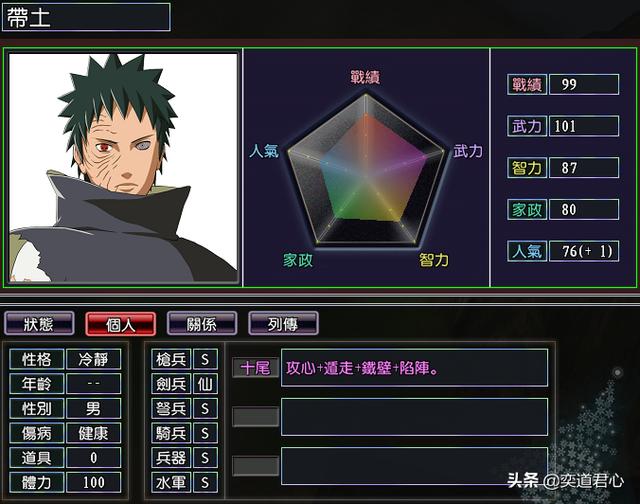Select the empty second skill slot button

point(256,417)
